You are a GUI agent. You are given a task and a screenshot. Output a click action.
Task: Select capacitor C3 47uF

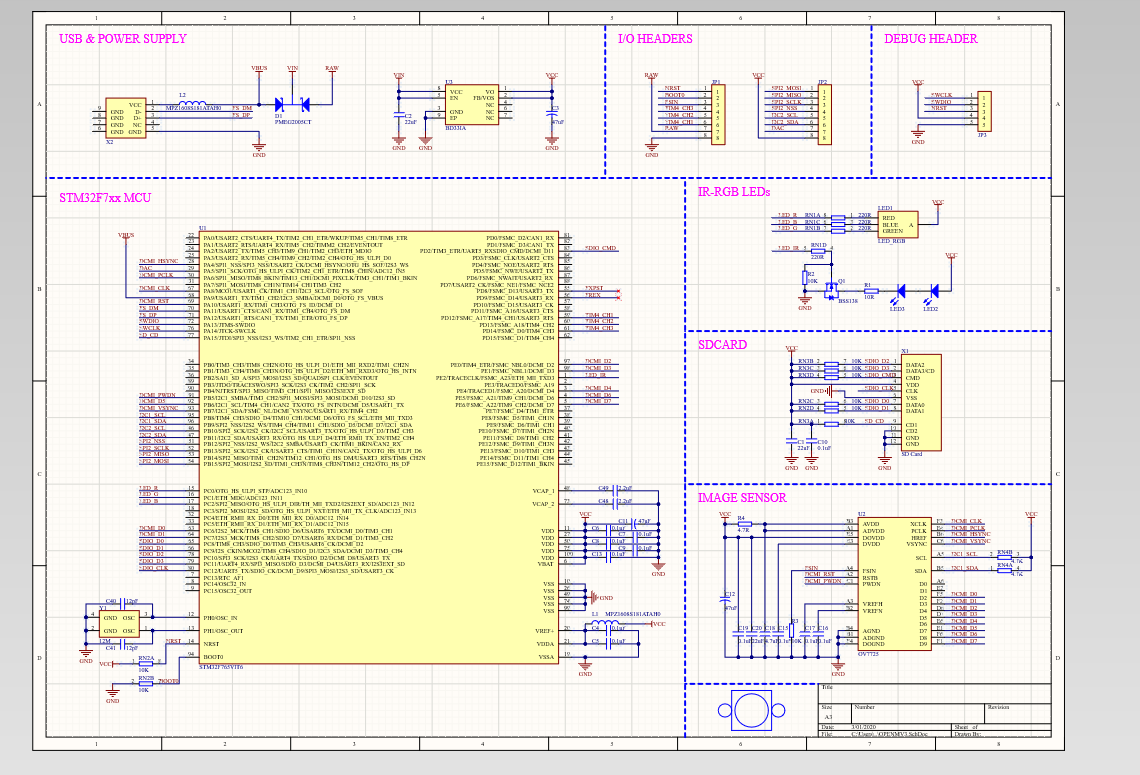pos(553,114)
